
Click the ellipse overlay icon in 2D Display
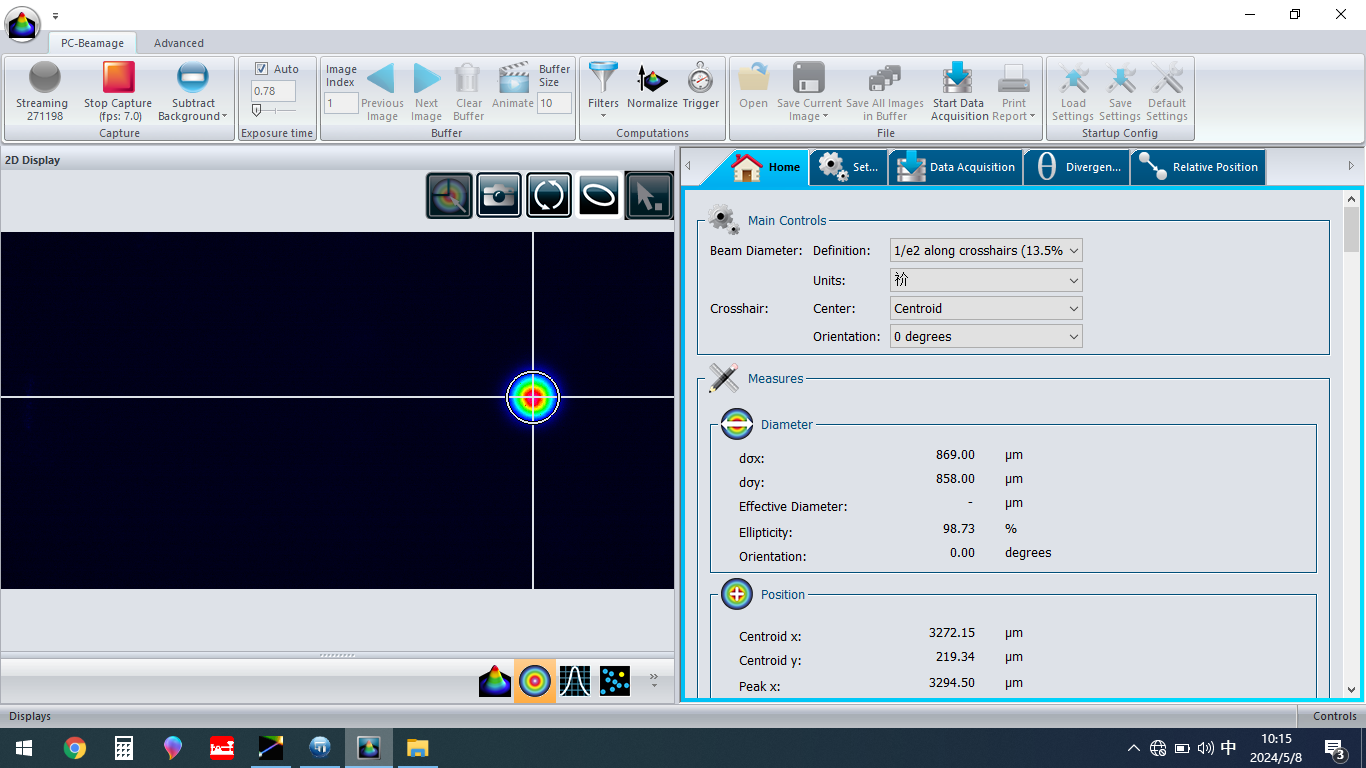599,195
